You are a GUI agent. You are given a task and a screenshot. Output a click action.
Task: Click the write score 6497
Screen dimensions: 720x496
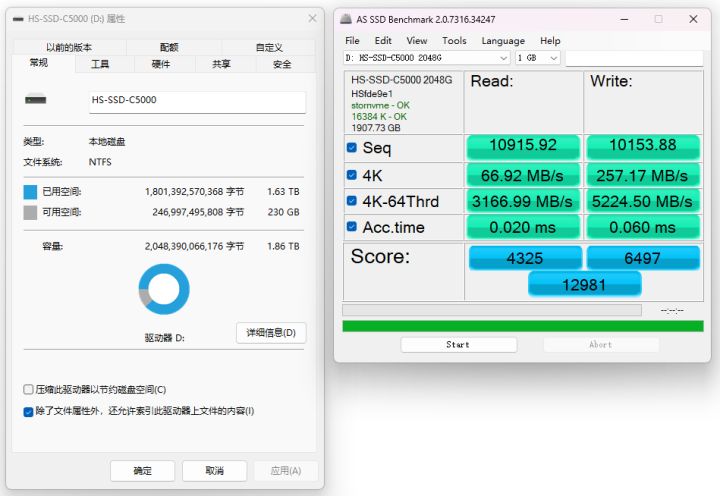643,258
